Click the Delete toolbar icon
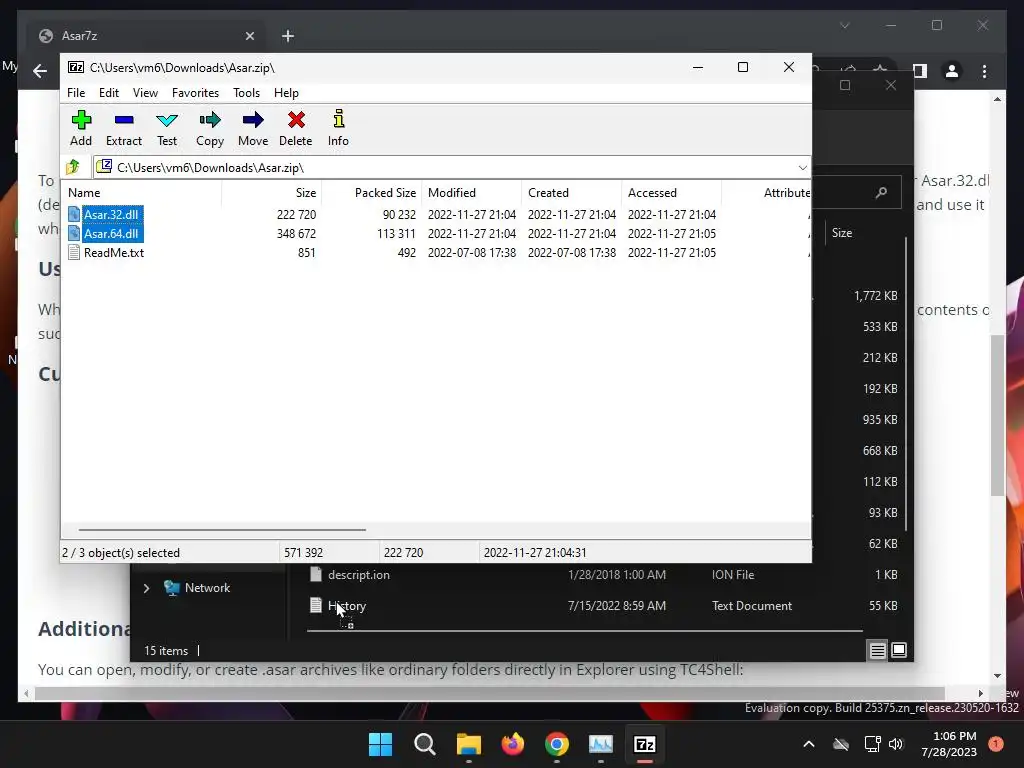This screenshot has height=768, width=1024. pyautogui.click(x=296, y=128)
